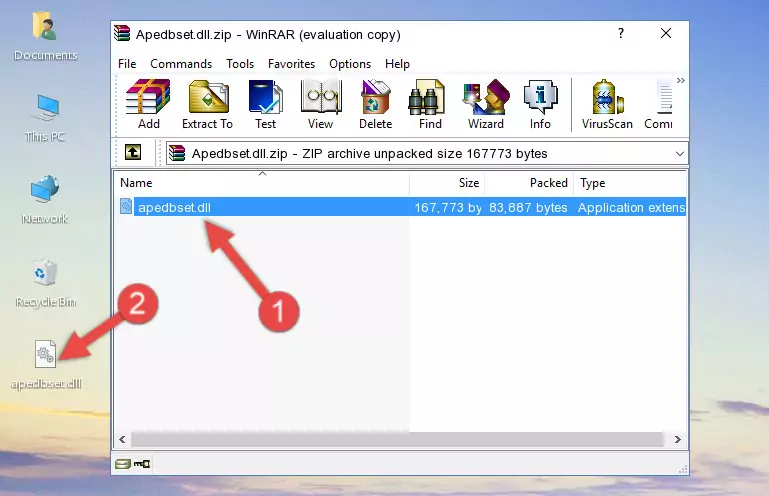Click the question mark help button
The image size is (769, 496).
pyautogui.click(x=621, y=33)
